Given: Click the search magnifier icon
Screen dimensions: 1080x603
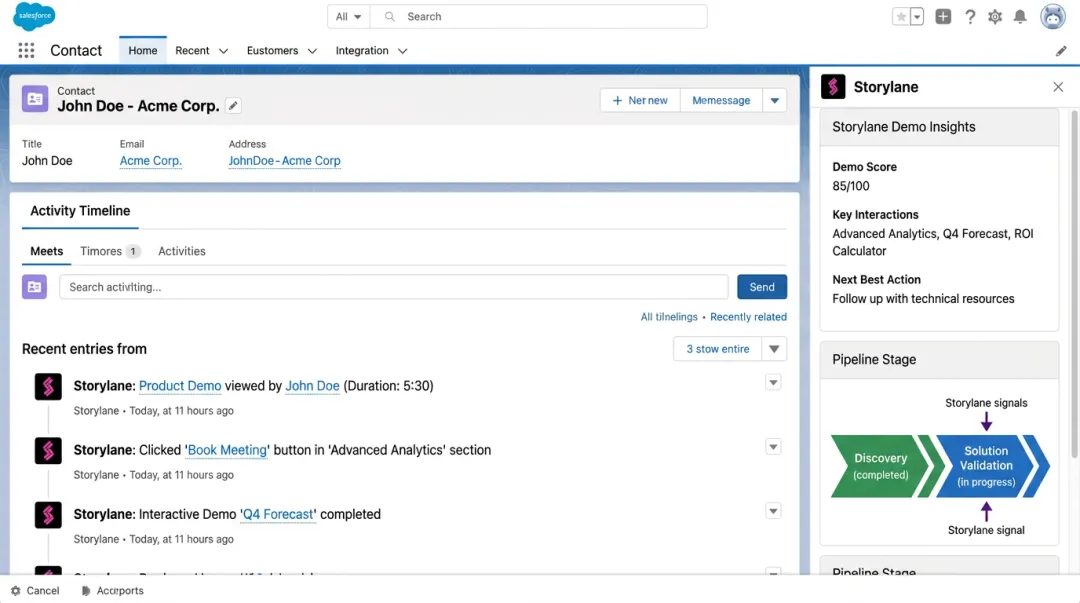Looking at the screenshot, I should click(390, 17).
